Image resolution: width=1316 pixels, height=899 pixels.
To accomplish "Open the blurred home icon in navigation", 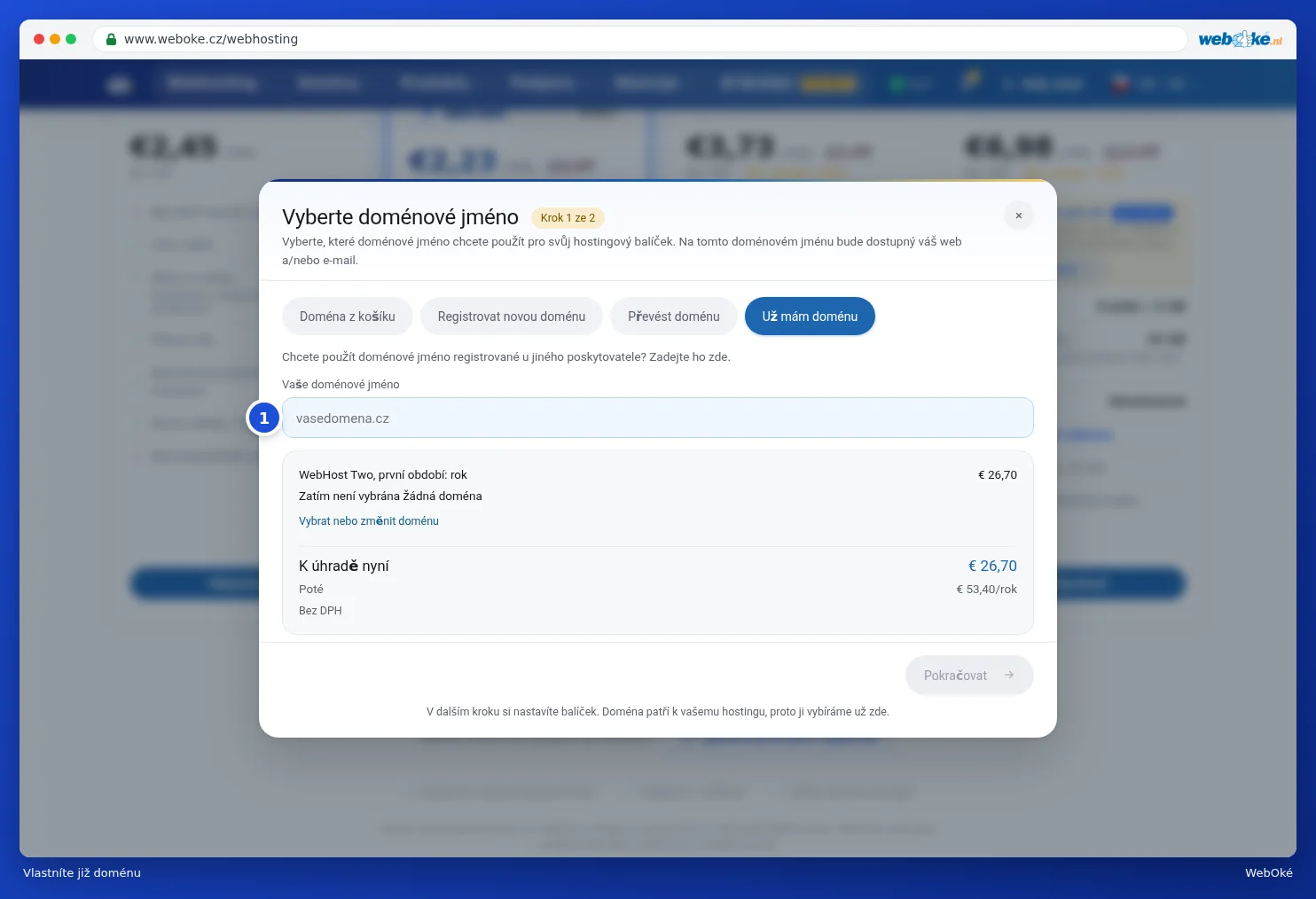I will pos(120,84).
